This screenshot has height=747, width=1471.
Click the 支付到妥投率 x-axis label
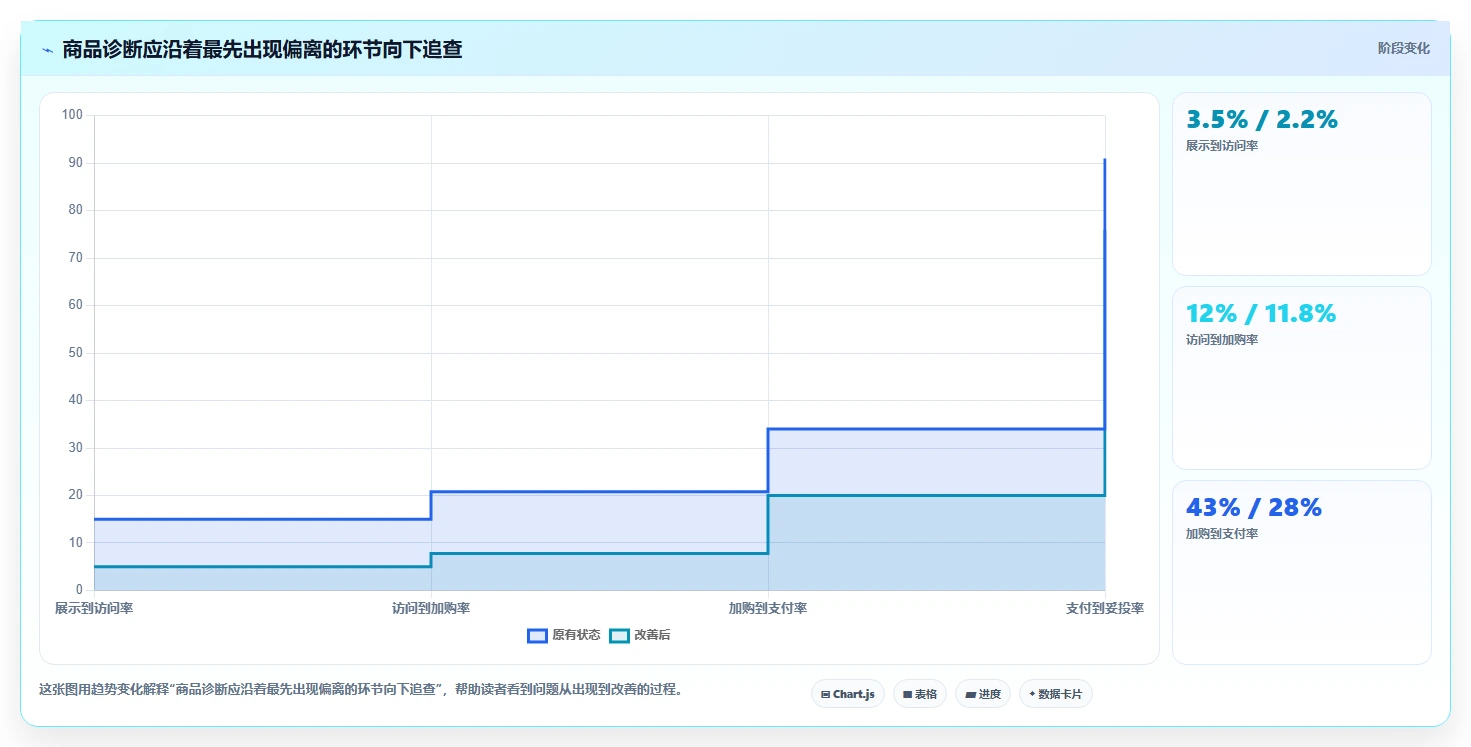pyautogui.click(x=1104, y=608)
